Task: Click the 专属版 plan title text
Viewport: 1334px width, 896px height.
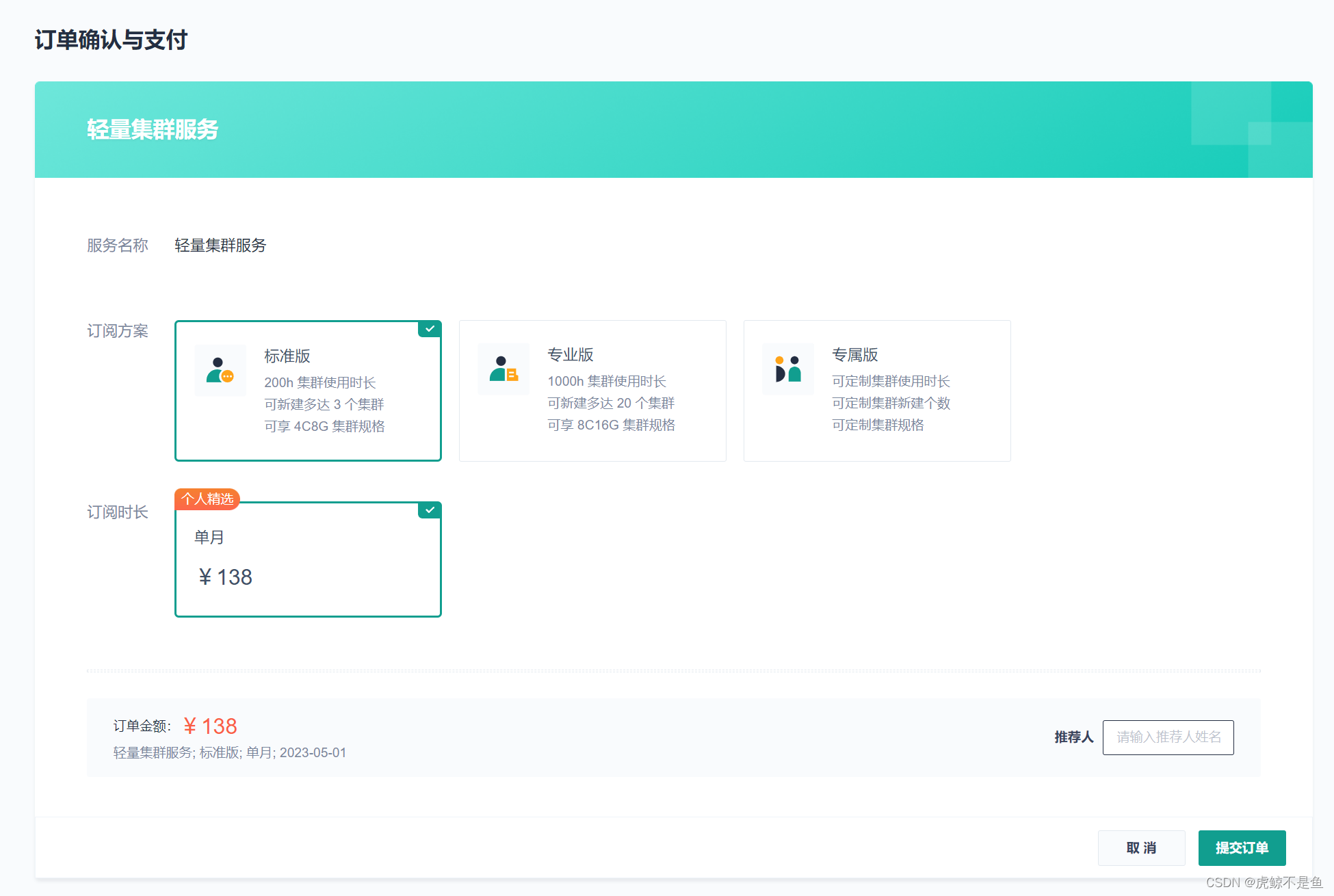Action: [855, 355]
